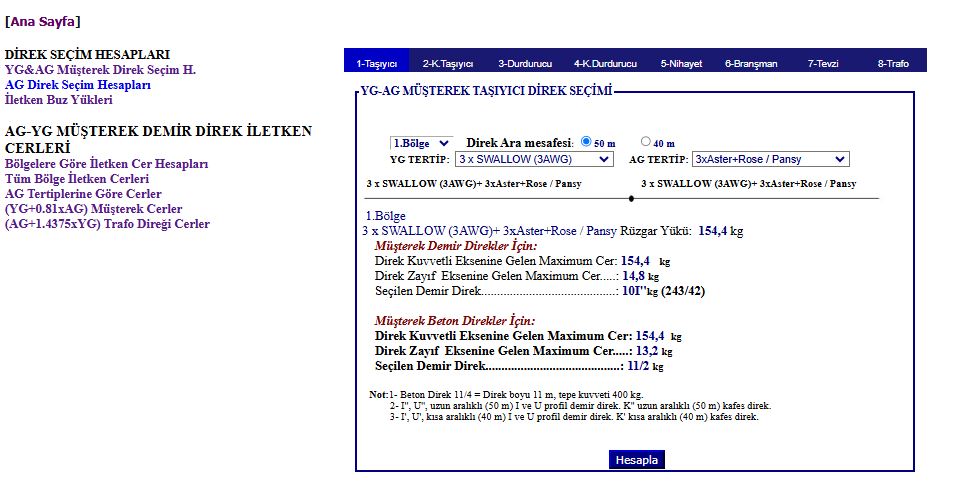Open YG&AG Müşterek Direk Seçim H. link

pyautogui.click(x=101, y=70)
